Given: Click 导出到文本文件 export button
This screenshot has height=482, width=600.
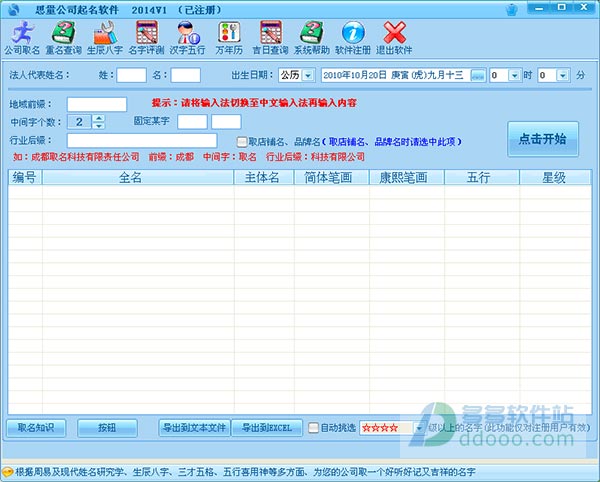Looking at the screenshot, I should (x=194, y=428).
